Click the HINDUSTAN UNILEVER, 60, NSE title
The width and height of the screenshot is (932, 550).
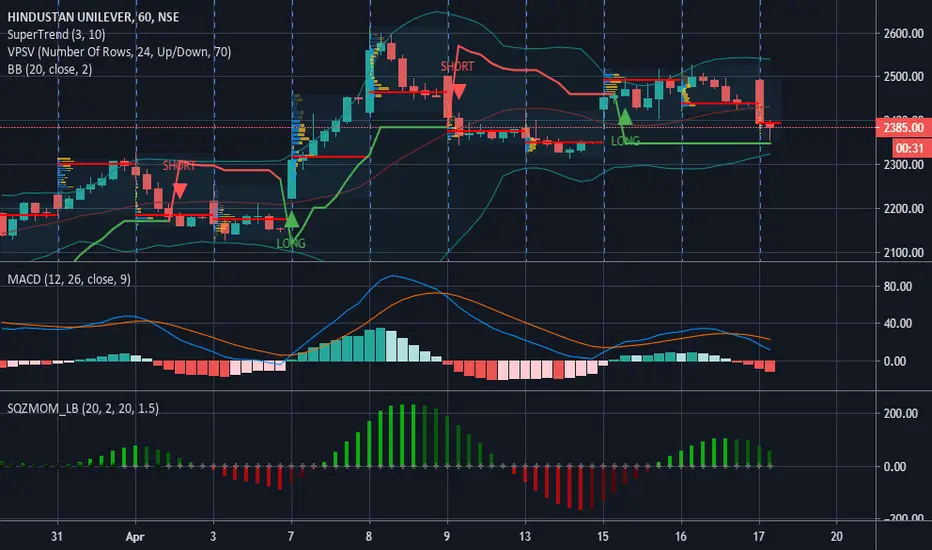pyautogui.click(x=93, y=17)
